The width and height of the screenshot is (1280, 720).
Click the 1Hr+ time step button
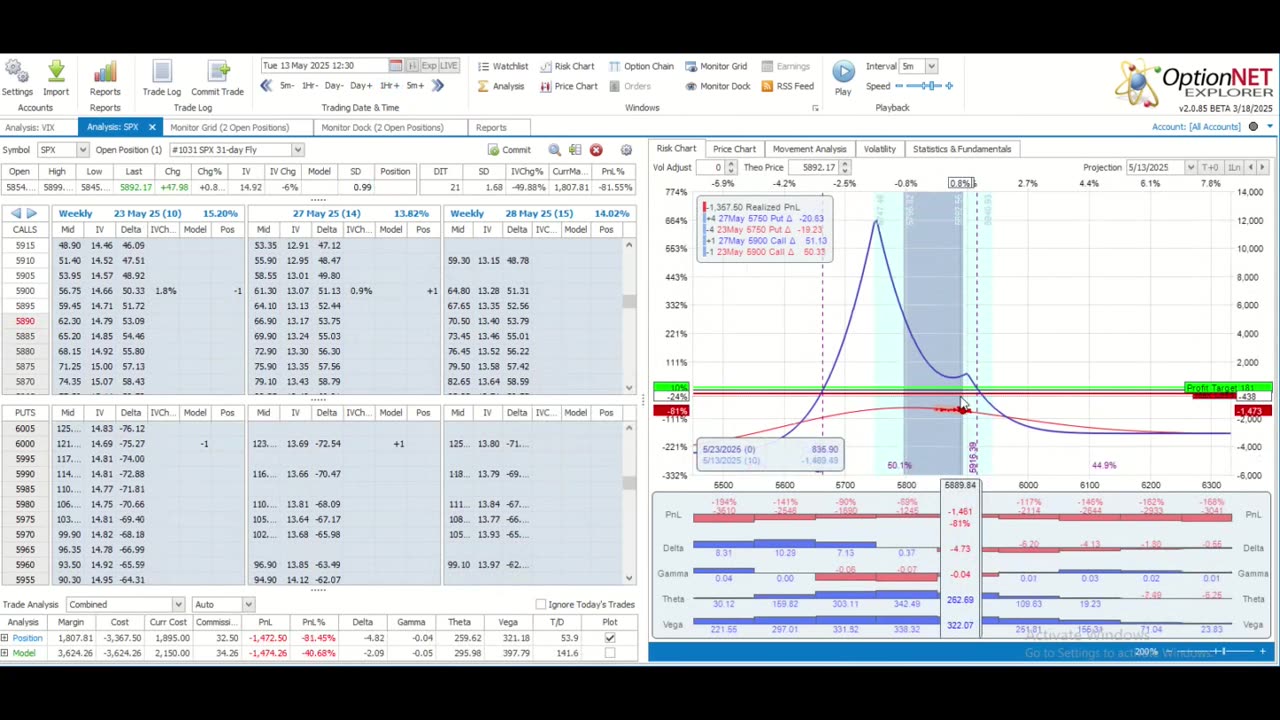(x=389, y=86)
